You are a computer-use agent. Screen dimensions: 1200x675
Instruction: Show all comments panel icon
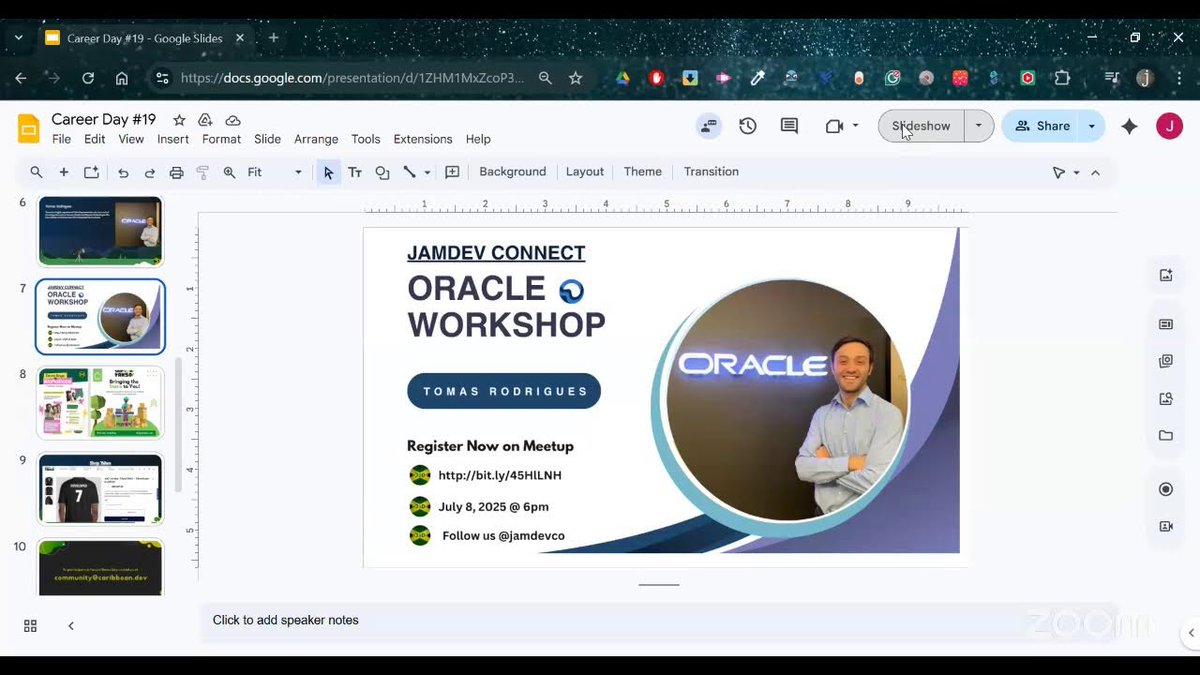click(x=789, y=126)
